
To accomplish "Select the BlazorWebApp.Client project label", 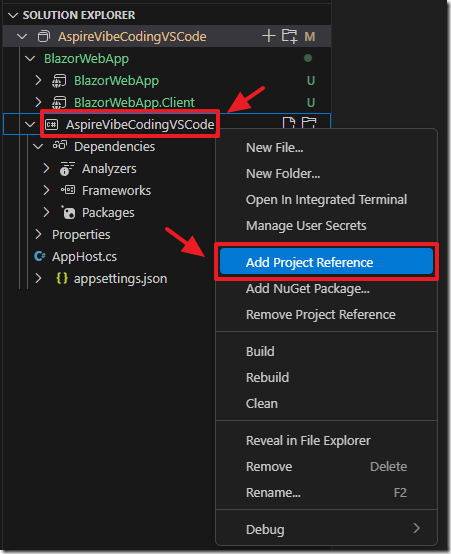I will tap(134, 102).
